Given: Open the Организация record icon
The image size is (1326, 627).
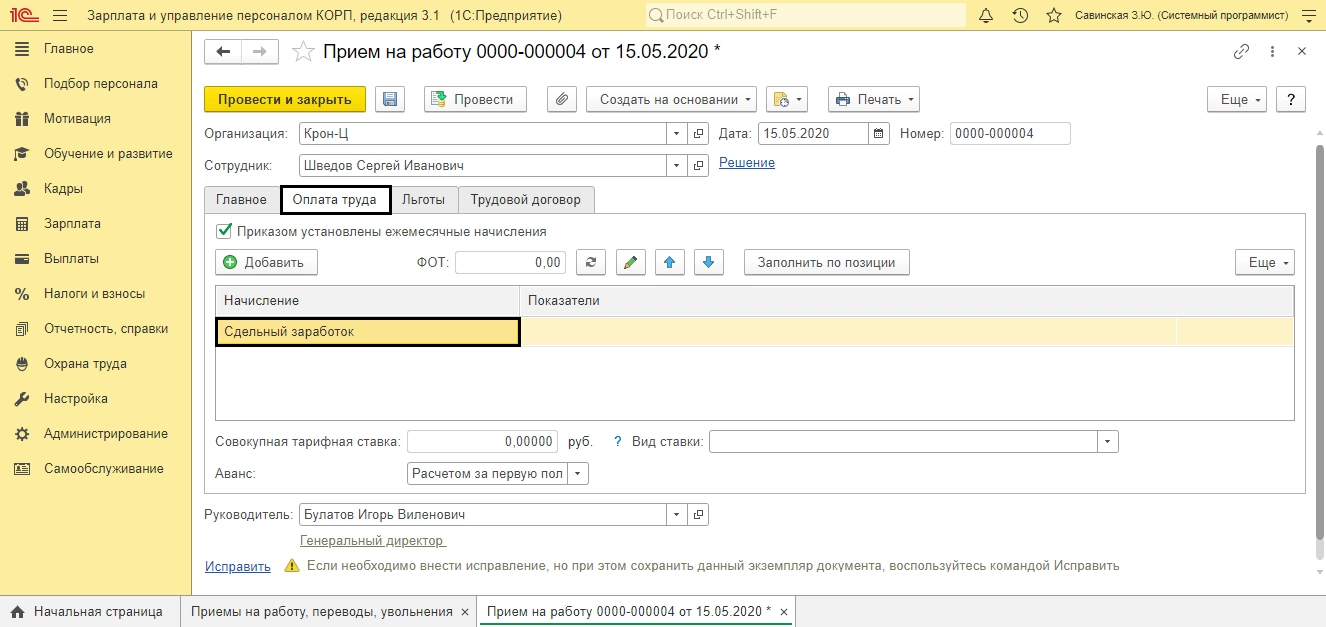Looking at the screenshot, I should pyautogui.click(x=699, y=134).
